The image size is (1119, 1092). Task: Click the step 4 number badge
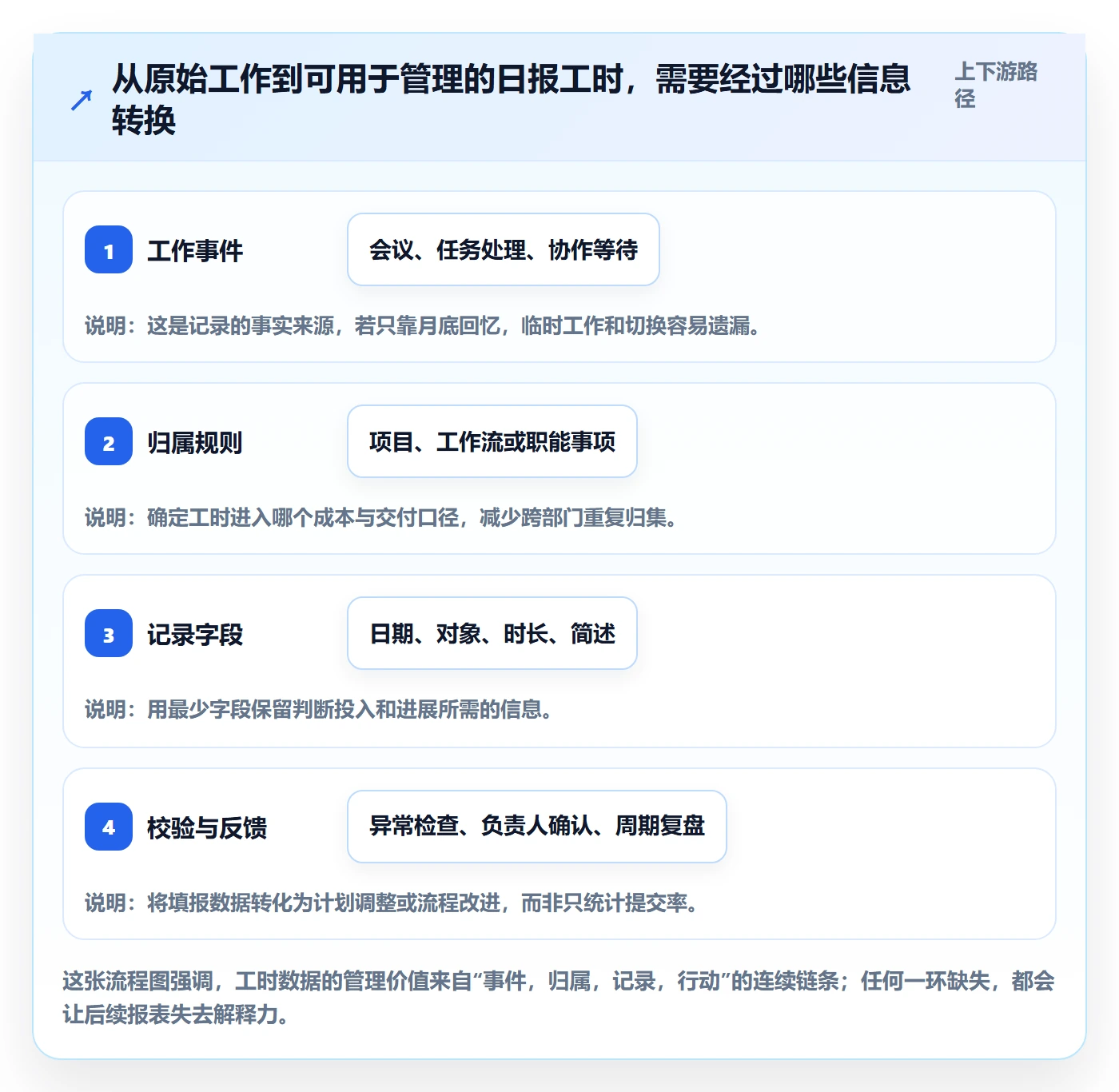tap(109, 827)
